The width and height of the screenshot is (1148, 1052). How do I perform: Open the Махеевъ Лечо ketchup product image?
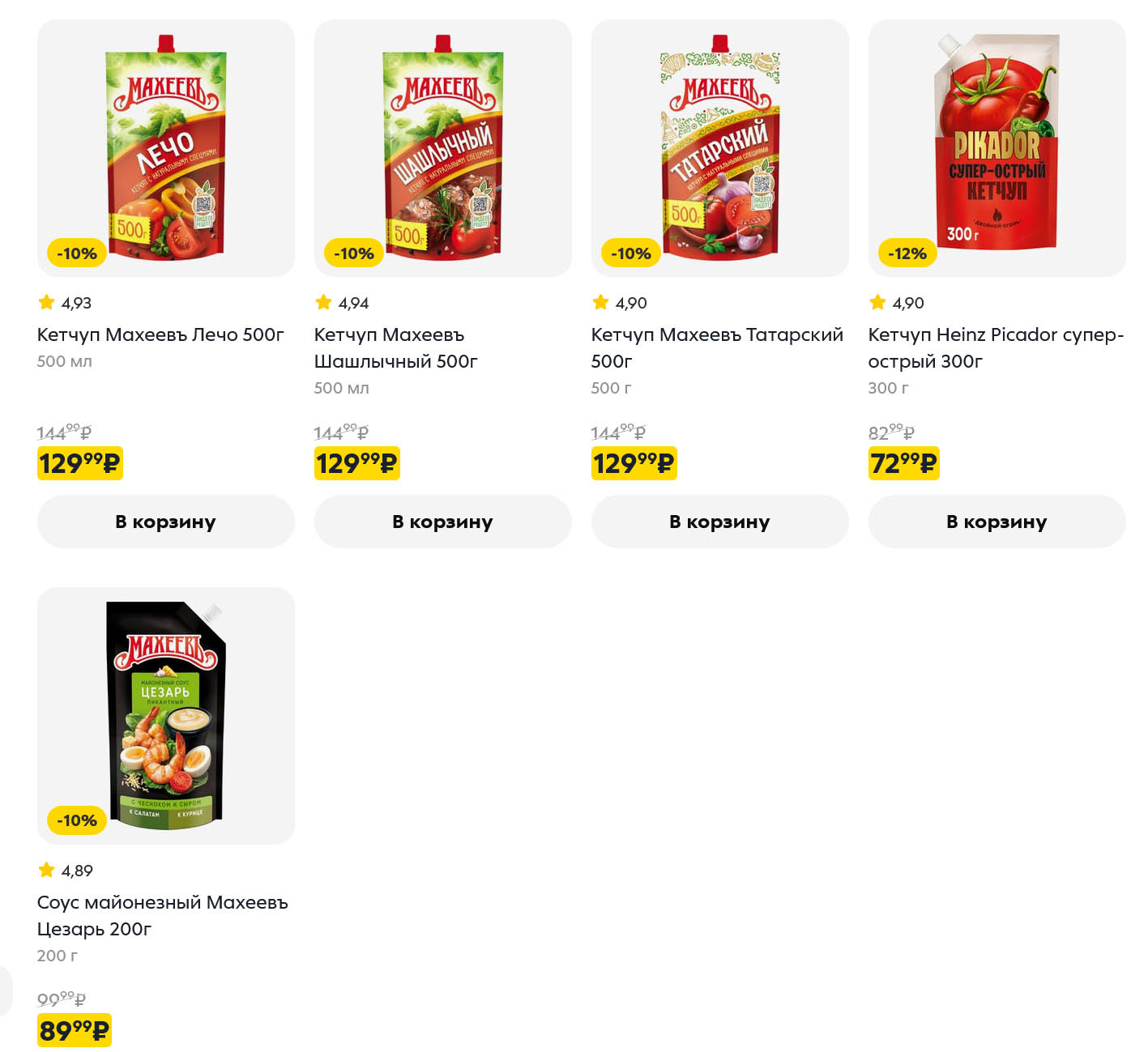pos(166,148)
